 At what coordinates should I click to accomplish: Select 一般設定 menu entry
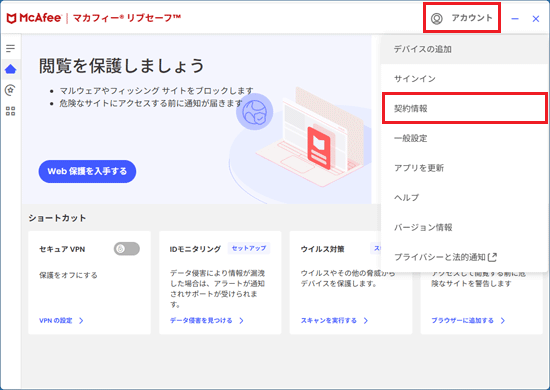click(x=464, y=138)
